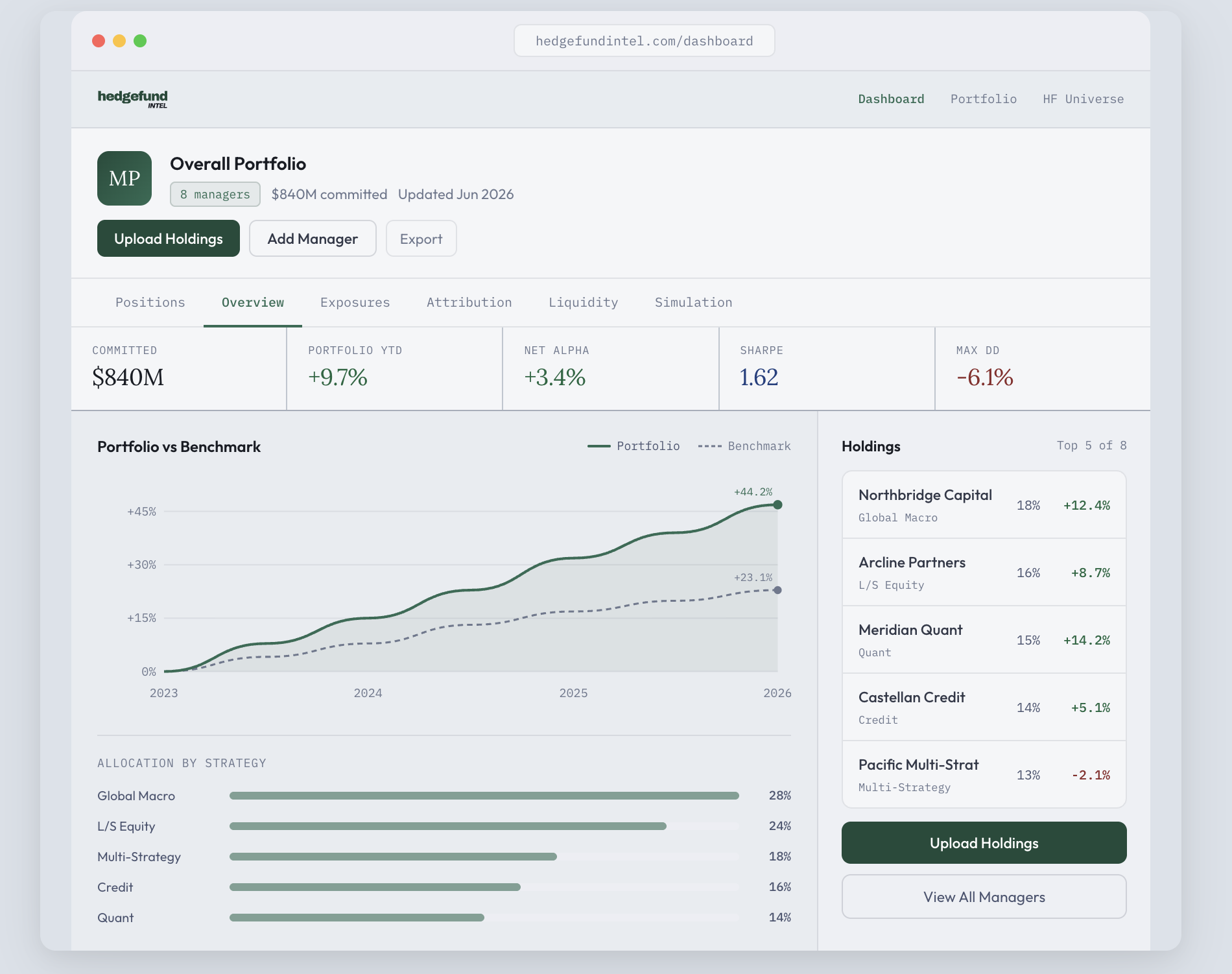The image size is (1232, 974).
Task: Click the Max DD -6.1% value
Action: [x=984, y=377]
